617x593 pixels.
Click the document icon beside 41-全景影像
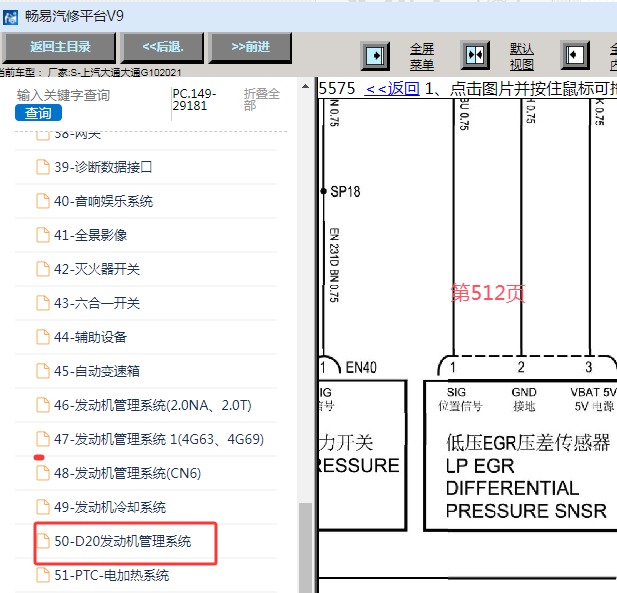coord(42,235)
